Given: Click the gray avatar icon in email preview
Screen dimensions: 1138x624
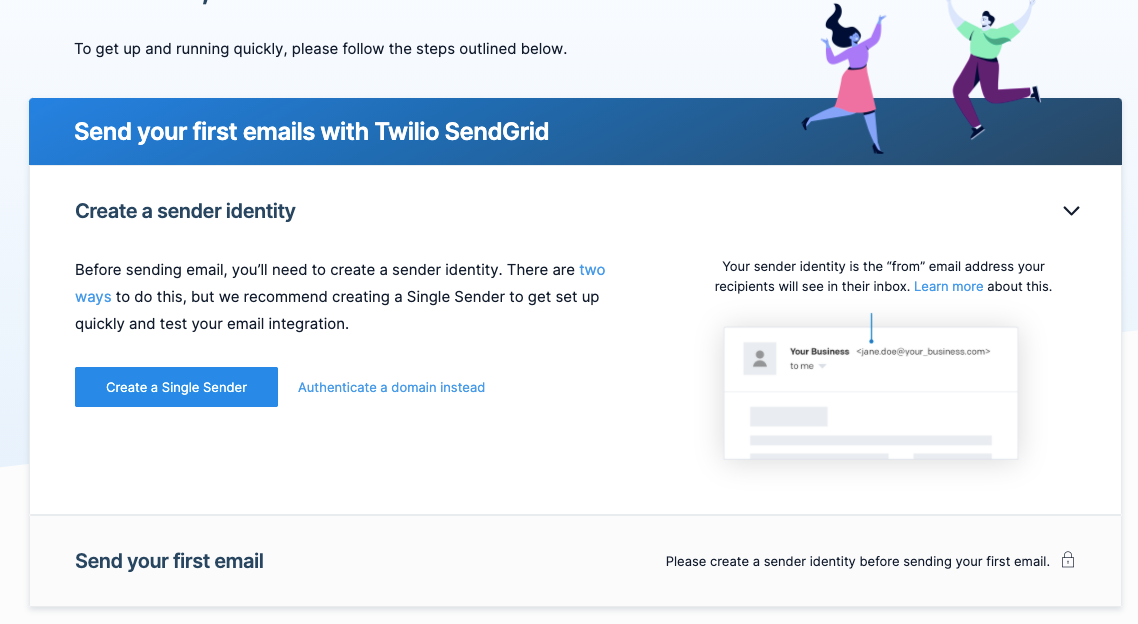Looking at the screenshot, I should point(760,358).
